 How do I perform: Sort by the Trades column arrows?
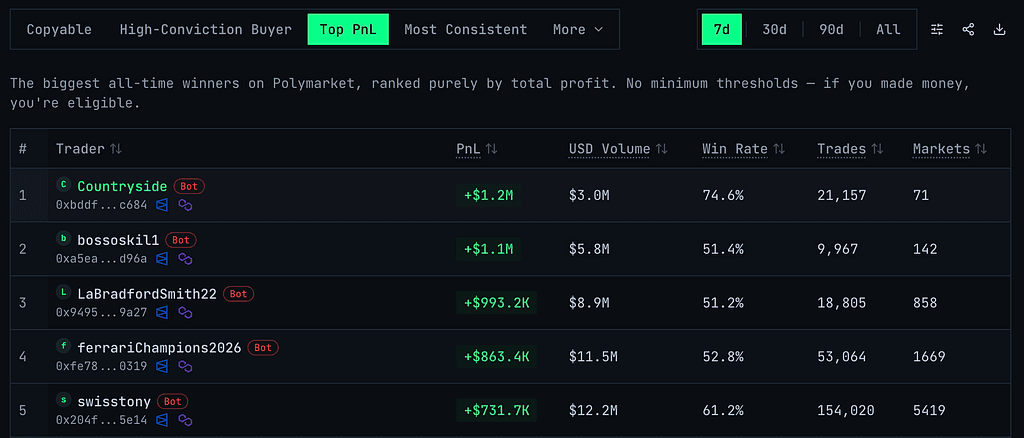[877, 149]
